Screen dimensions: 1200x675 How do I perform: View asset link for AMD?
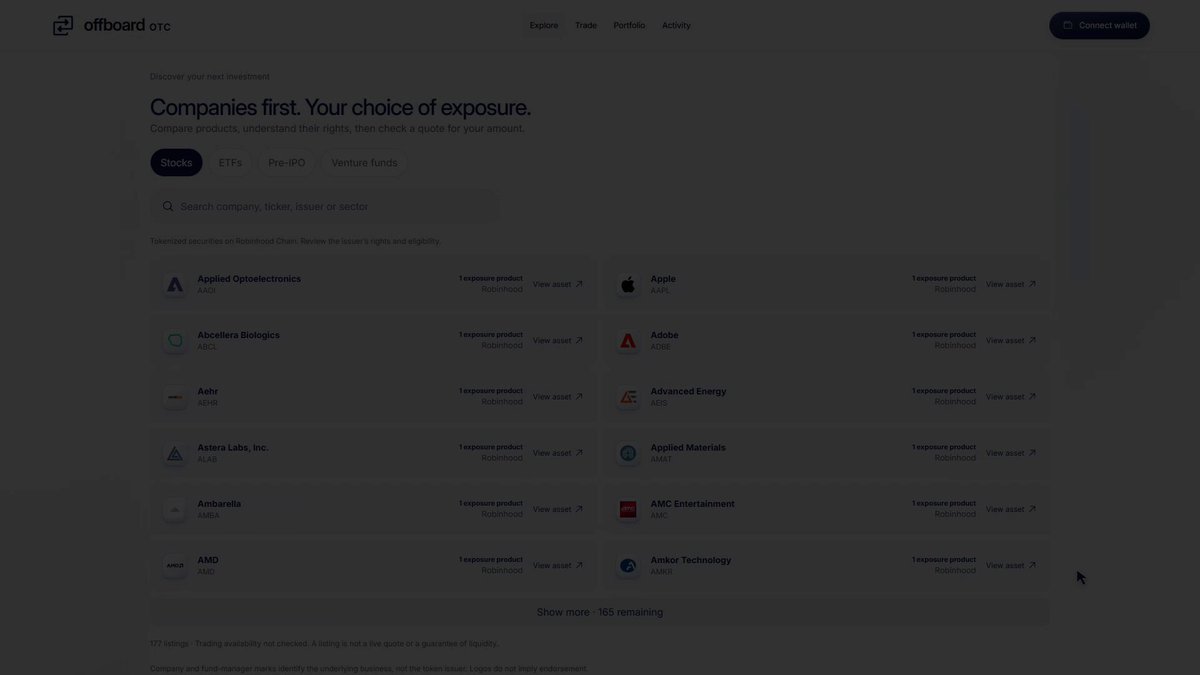click(x=558, y=566)
